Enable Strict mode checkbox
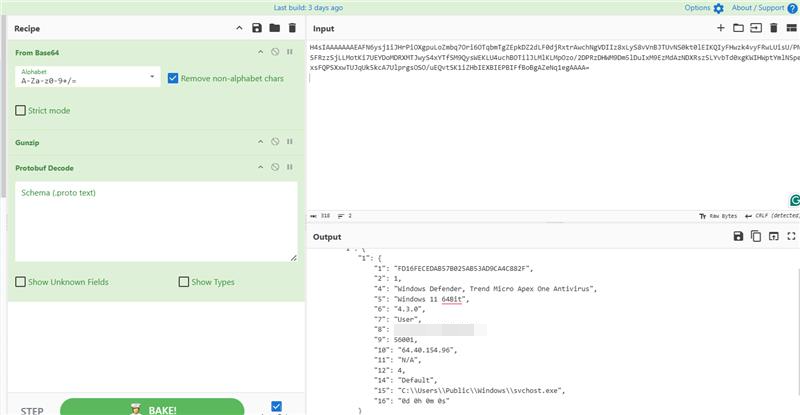This screenshot has width=800, height=415. (21, 110)
